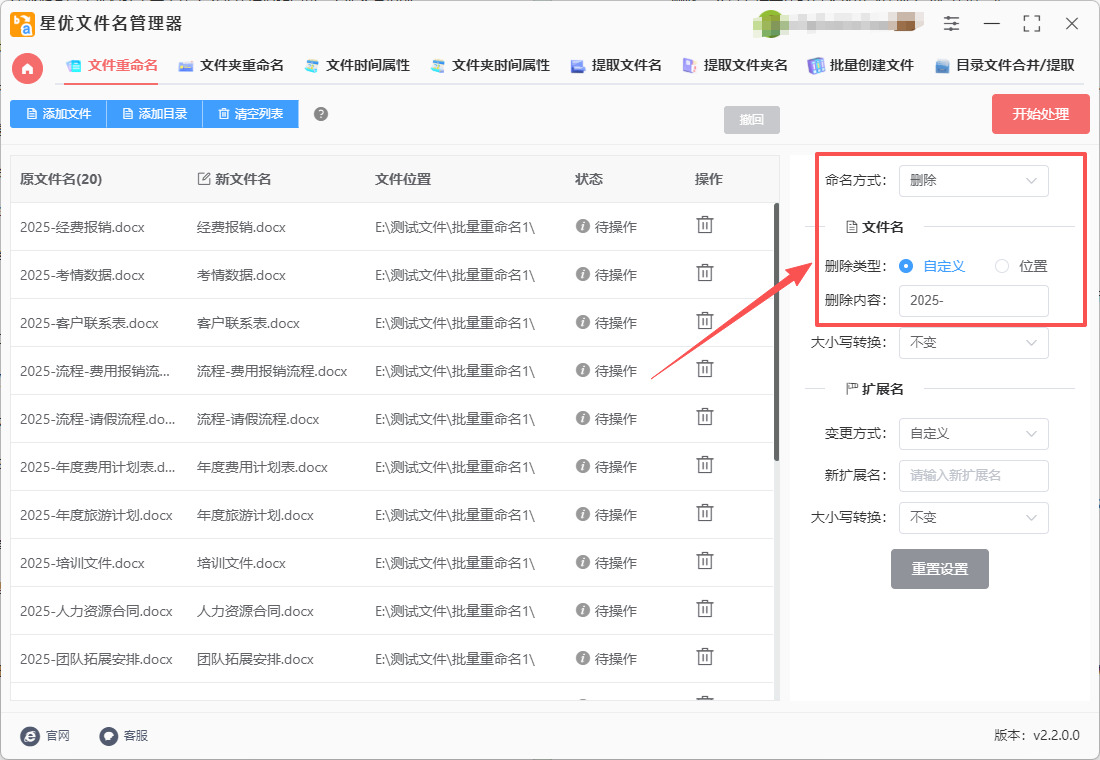This screenshot has width=1100, height=760.
Task: Click the 新扩展名 input field
Action: point(974,476)
